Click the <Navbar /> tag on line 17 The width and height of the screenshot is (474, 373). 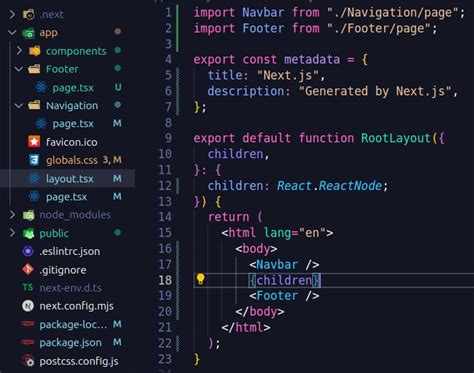pos(284,265)
